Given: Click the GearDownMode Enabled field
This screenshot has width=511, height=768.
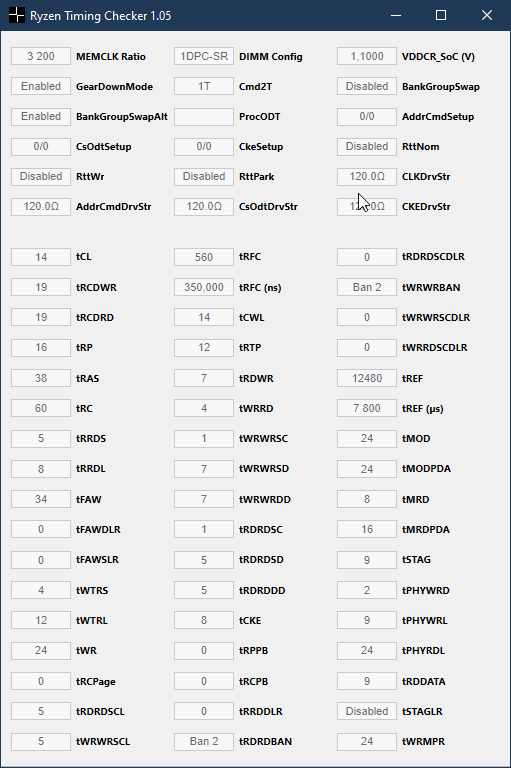Looking at the screenshot, I should pyautogui.click(x=41, y=86).
